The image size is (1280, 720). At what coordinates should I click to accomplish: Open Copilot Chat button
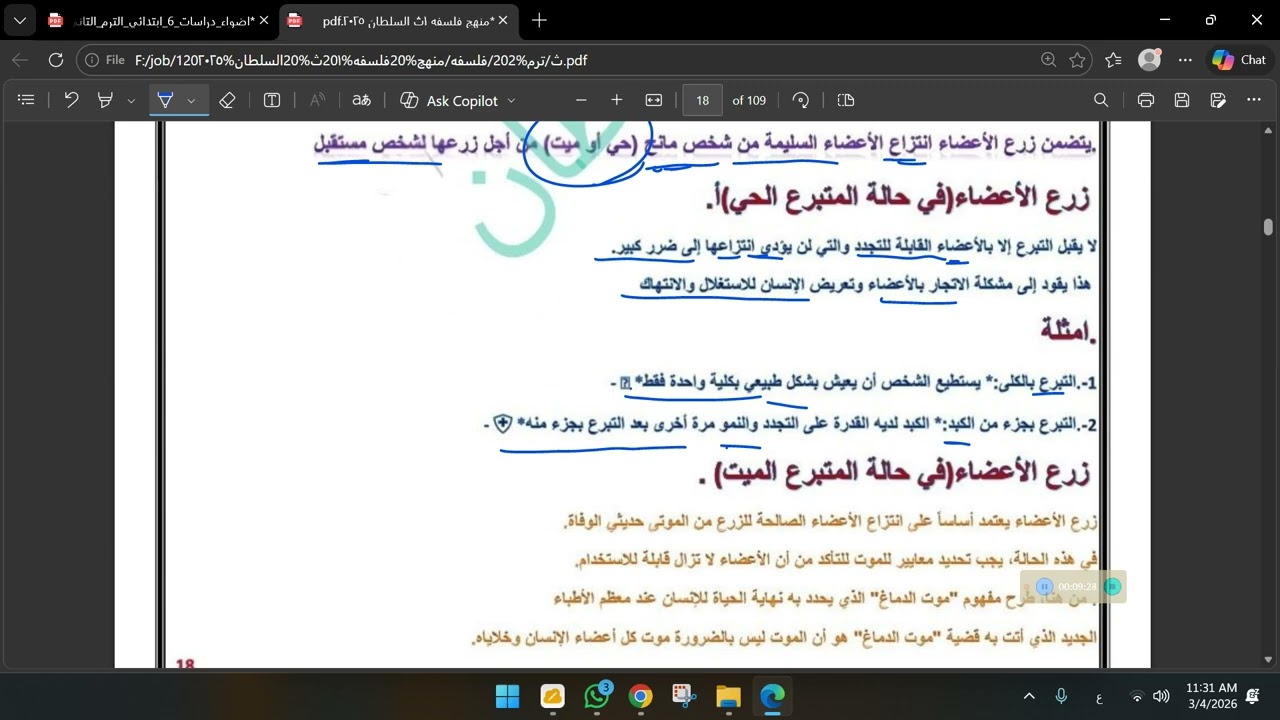click(1240, 60)
